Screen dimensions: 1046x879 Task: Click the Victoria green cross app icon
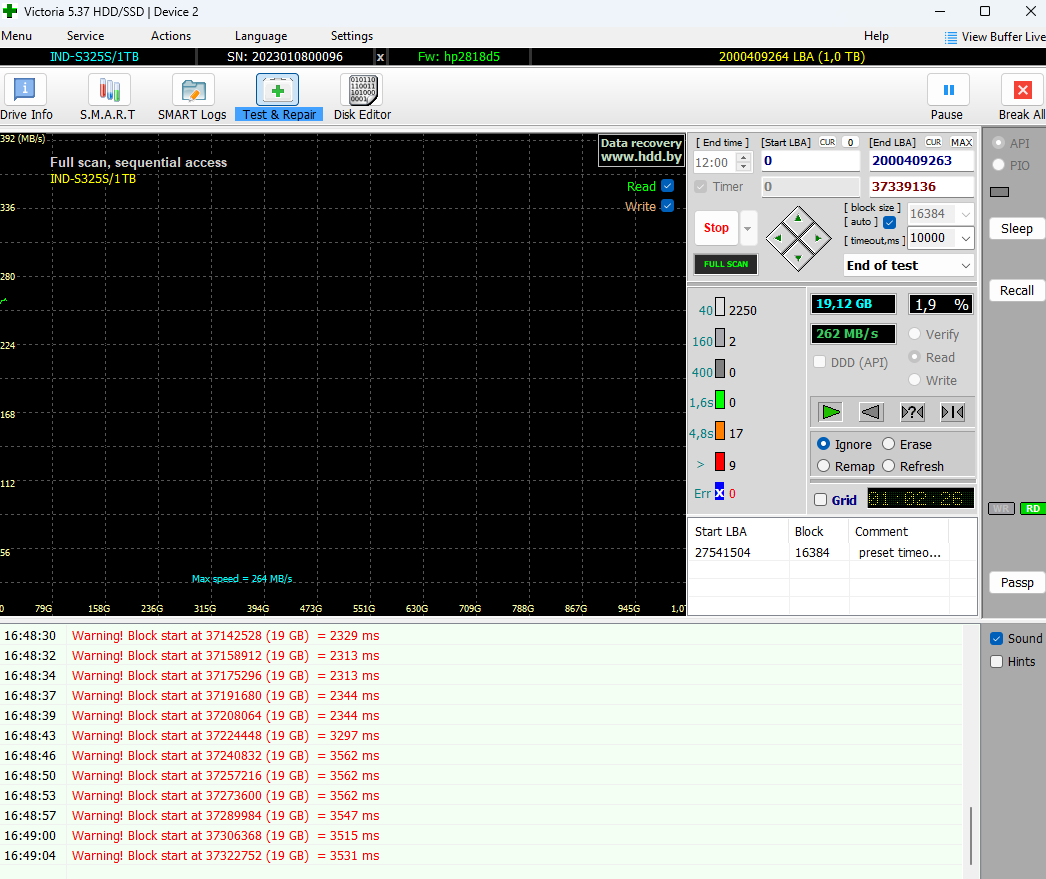pos(10,11)
